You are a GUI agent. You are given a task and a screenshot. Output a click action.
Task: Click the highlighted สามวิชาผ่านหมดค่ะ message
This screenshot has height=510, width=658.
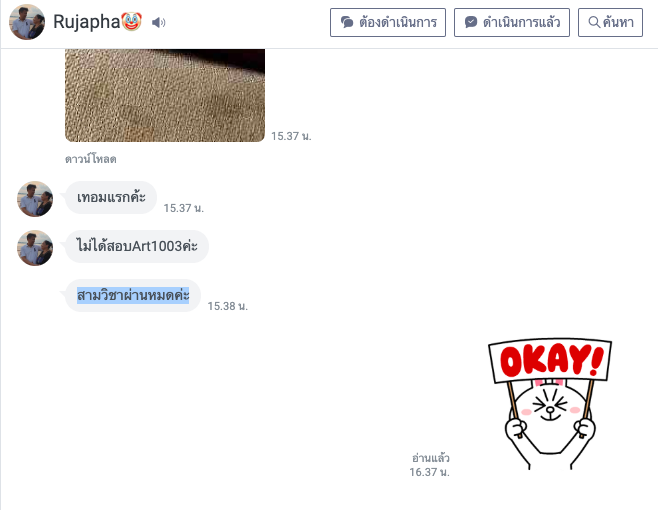pyautogui.click(x=133, y=296)
